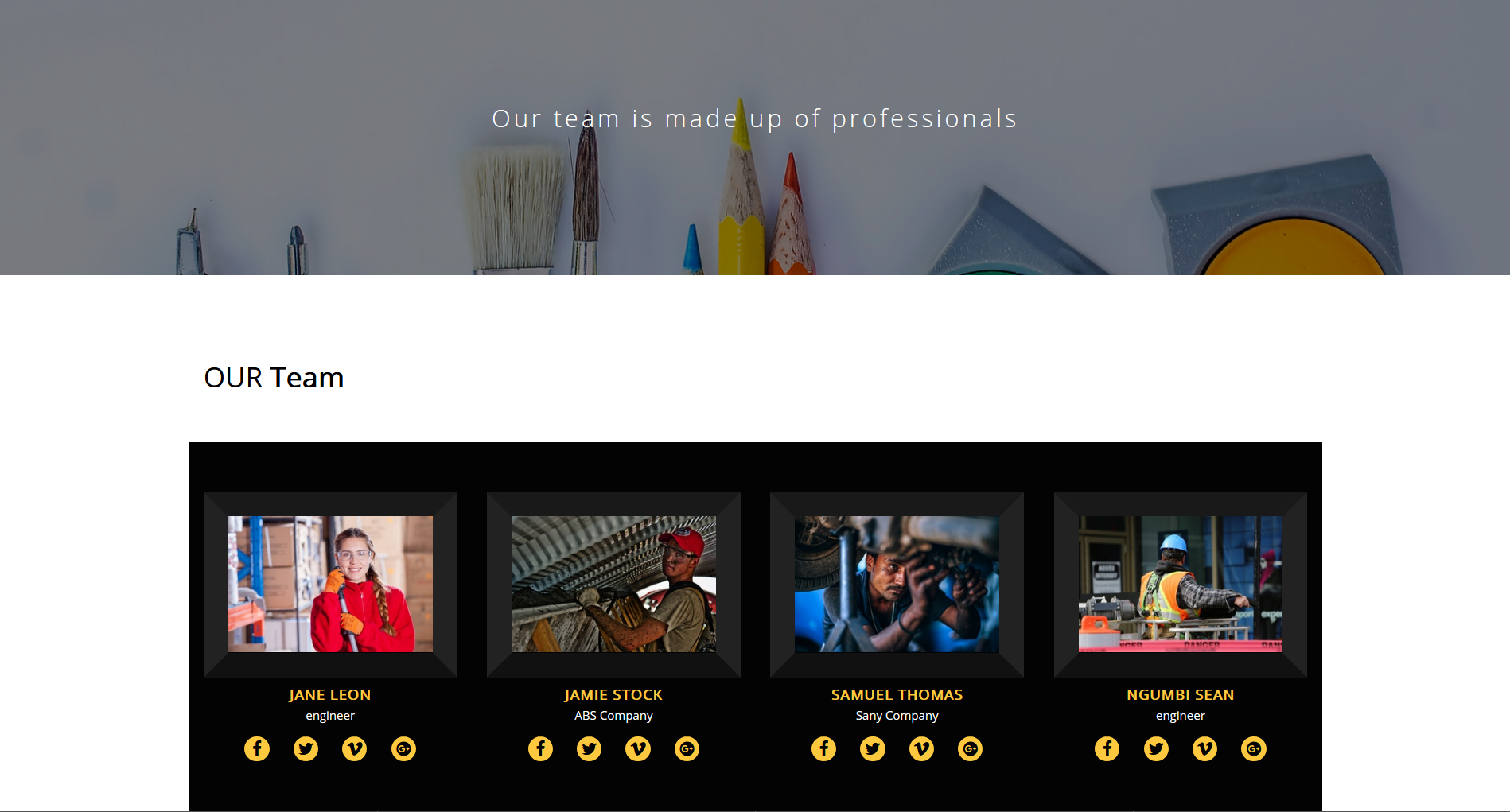Click Ngumbi Sean's Twitter icon

[x=1156, y=748]
